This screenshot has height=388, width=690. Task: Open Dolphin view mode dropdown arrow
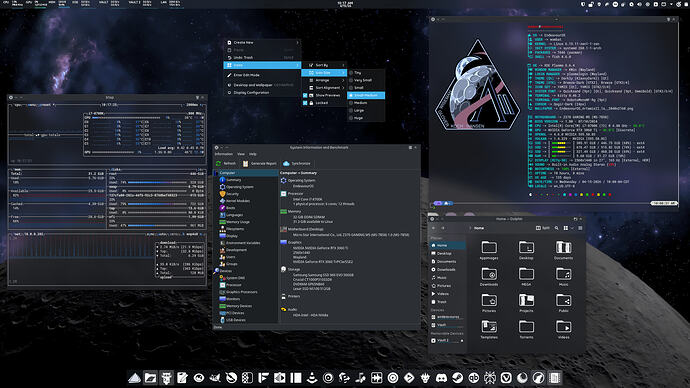572,228
